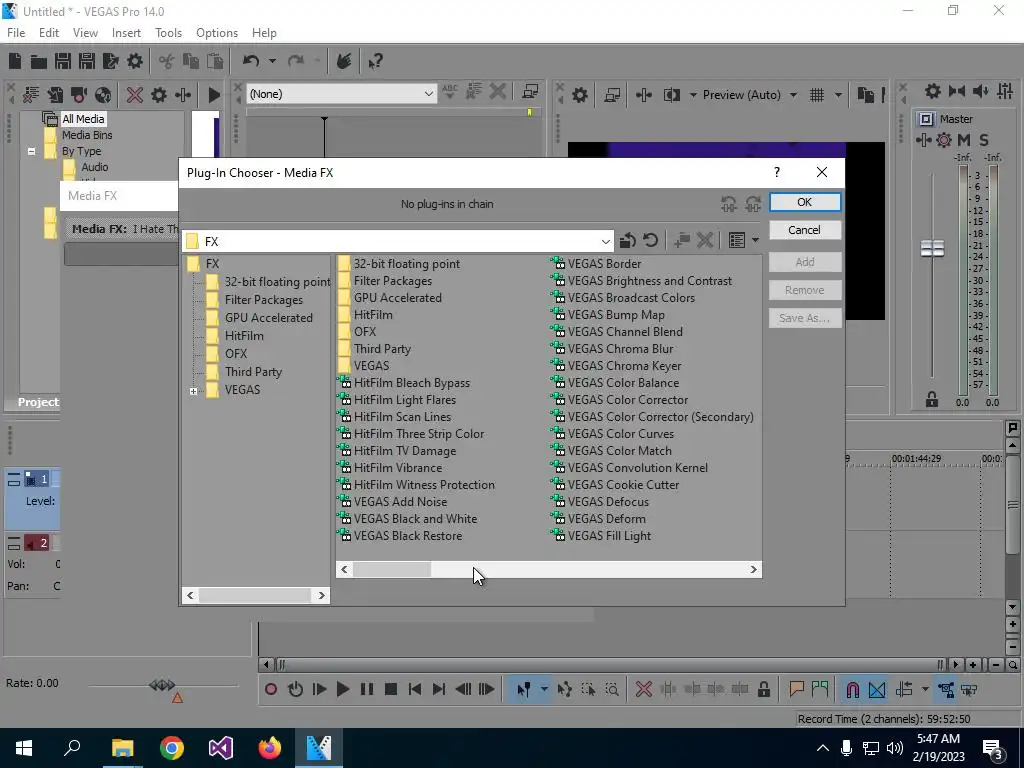Click the Save project icon
Screen dimensions: 1024x768
point(63,61)
